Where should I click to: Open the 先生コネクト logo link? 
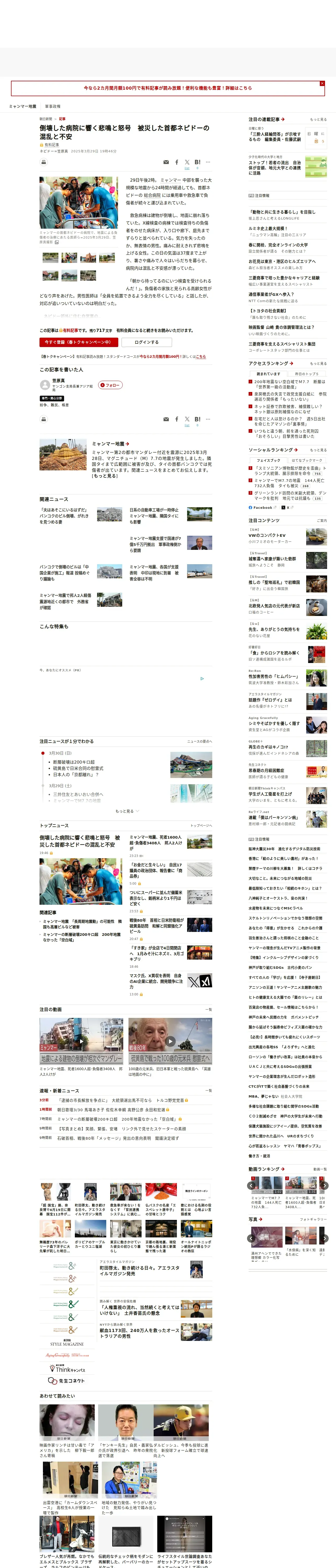(x=67, y=1381)
